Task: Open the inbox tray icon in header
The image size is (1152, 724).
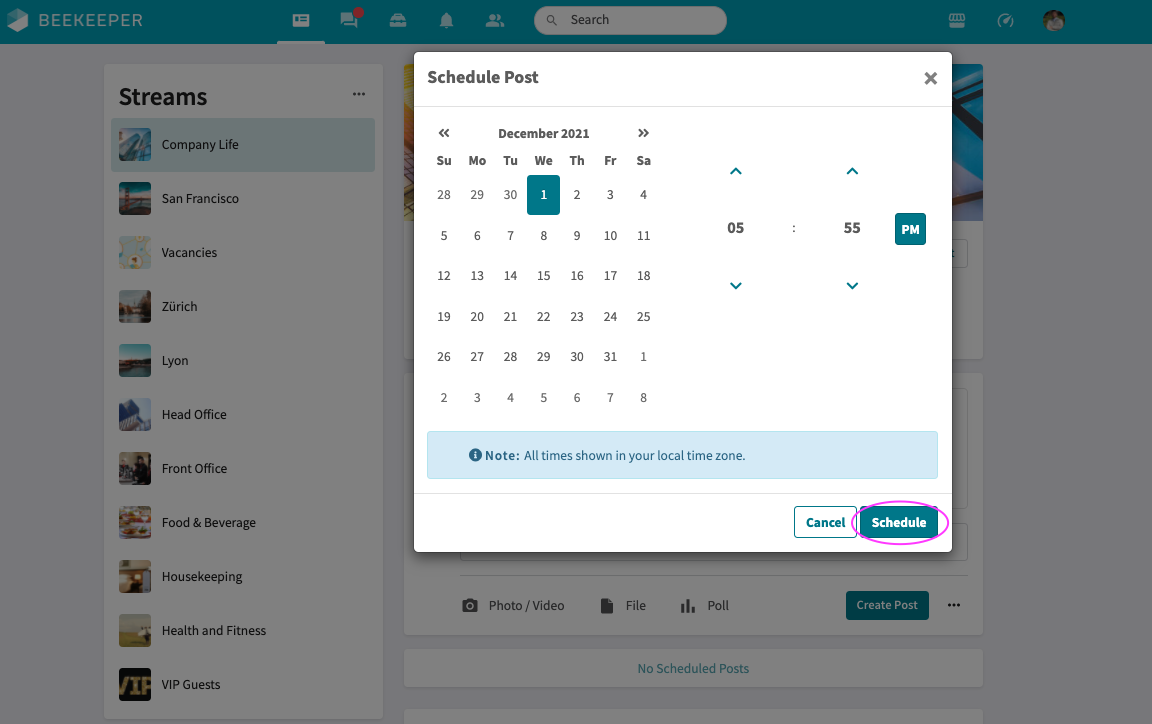Action: tap(398, 20)
